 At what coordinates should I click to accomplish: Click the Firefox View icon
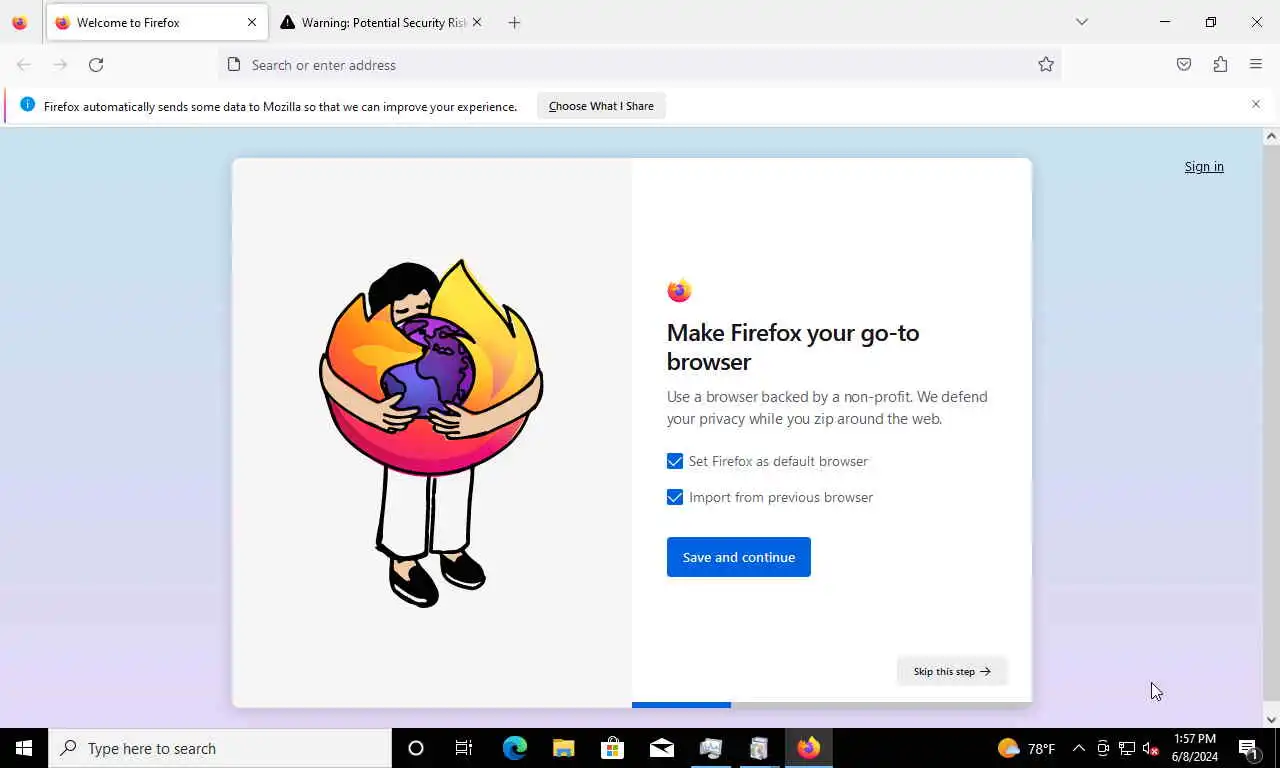pyautogui.click(x=19, y=22)
